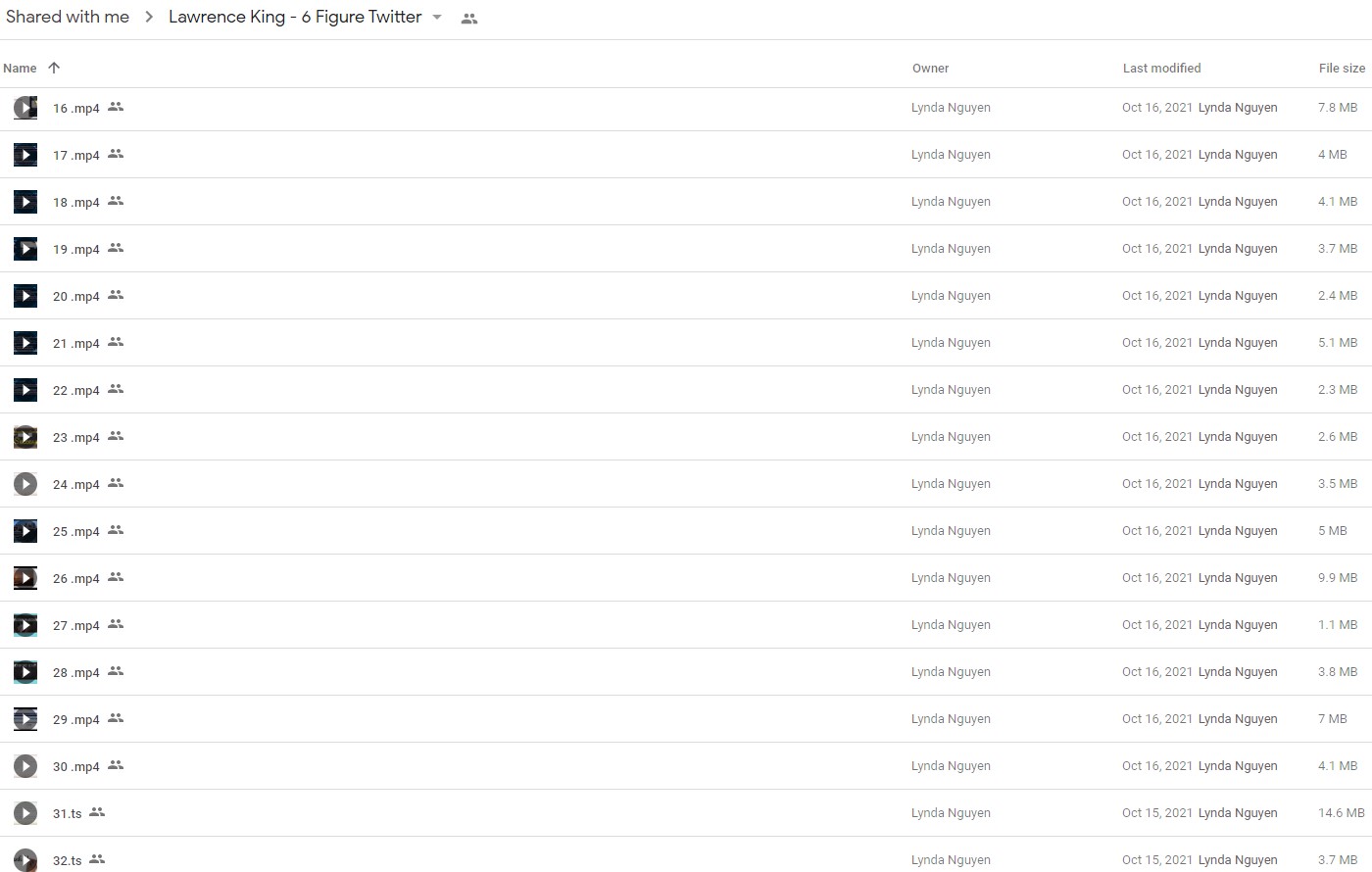This screenshot has width=1372, height=872.
Task: Click the video icon of 22 .mp4
Action: coord(25,390)
